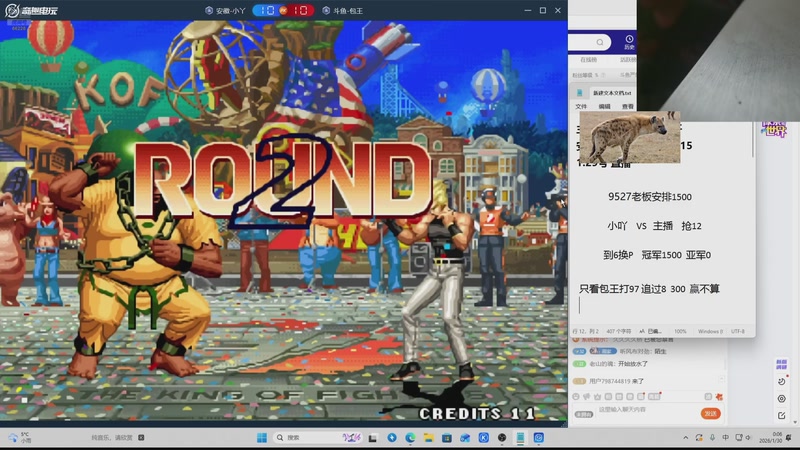Open the Notepad icon on taskbar
This screenshot has width=800, height=450.
(520, 438)
